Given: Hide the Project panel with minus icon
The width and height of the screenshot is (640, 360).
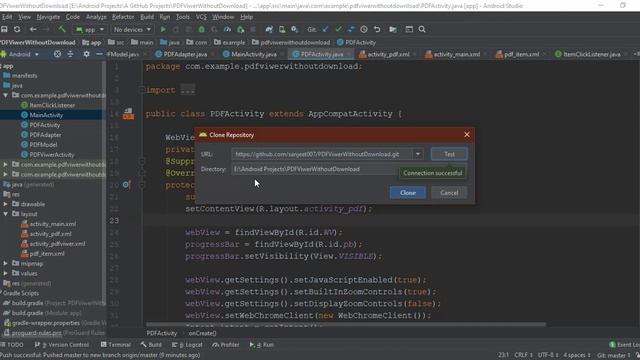Looking at the screenshot, I should tap(99, 54).
